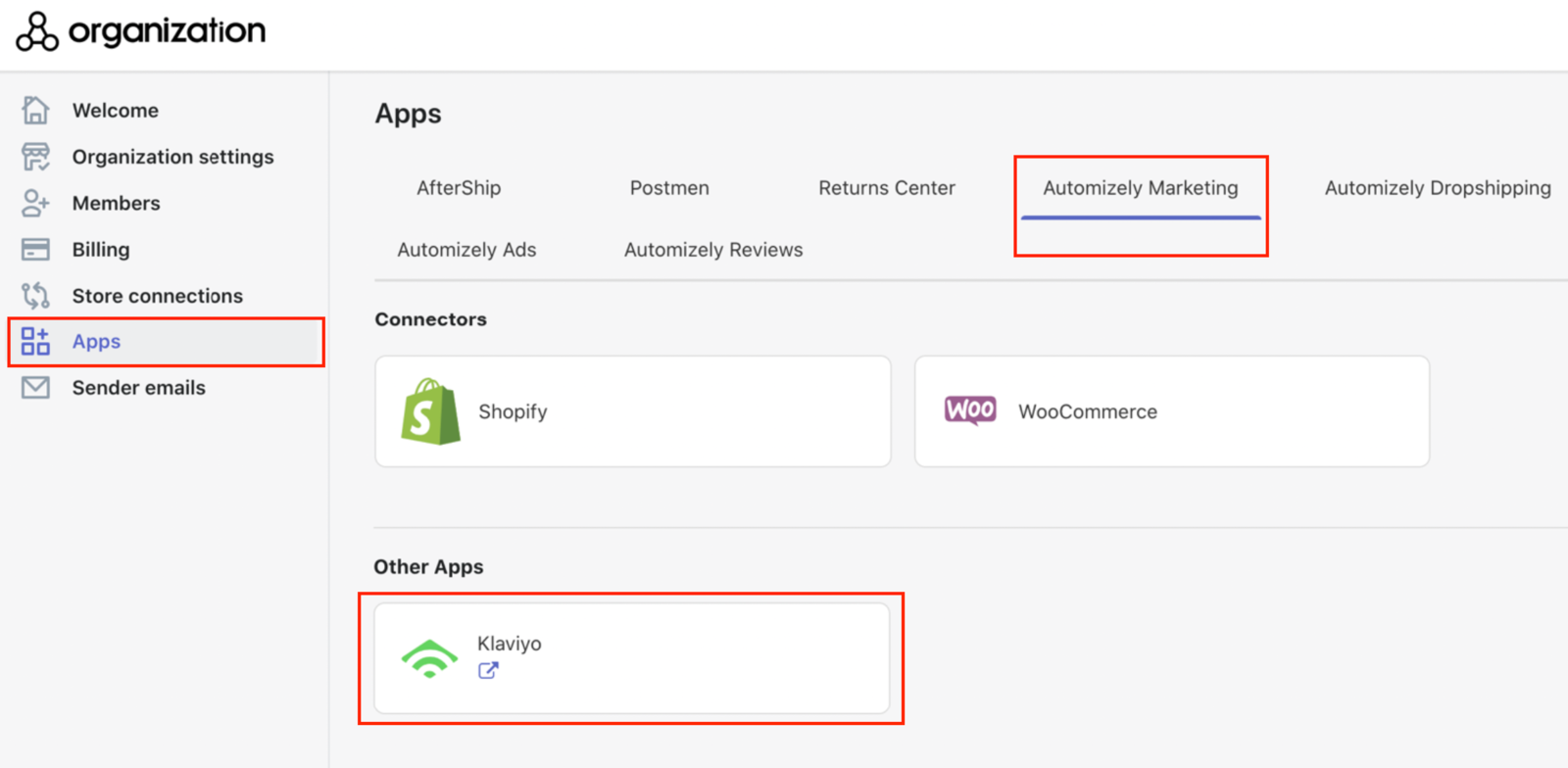Open the Members section
This screenshot has width=1568, height=768.
click(116, 203)
